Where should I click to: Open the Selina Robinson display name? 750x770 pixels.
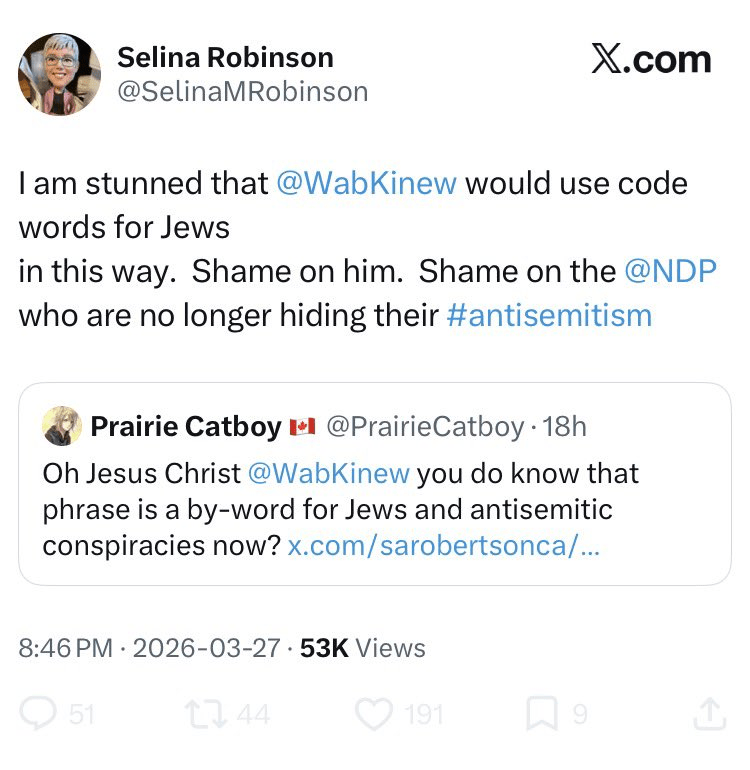[x=226, y=57]
